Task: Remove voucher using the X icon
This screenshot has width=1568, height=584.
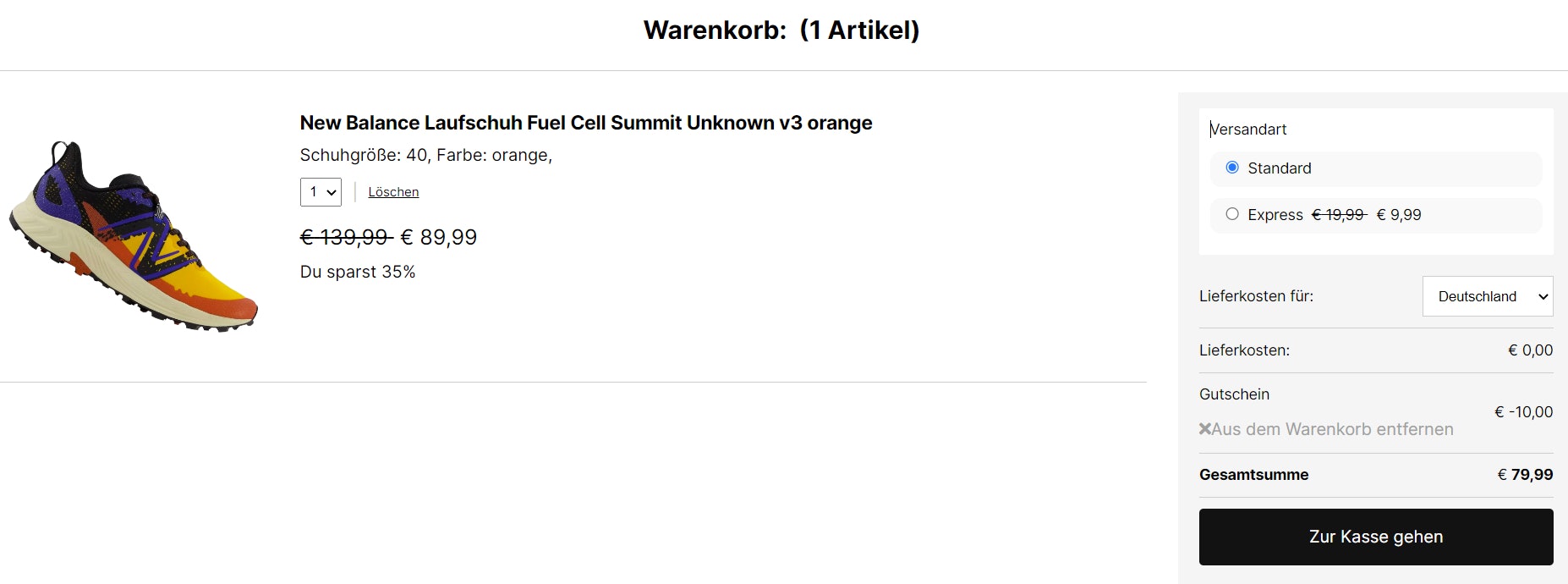Action: tap(1205, 429)
